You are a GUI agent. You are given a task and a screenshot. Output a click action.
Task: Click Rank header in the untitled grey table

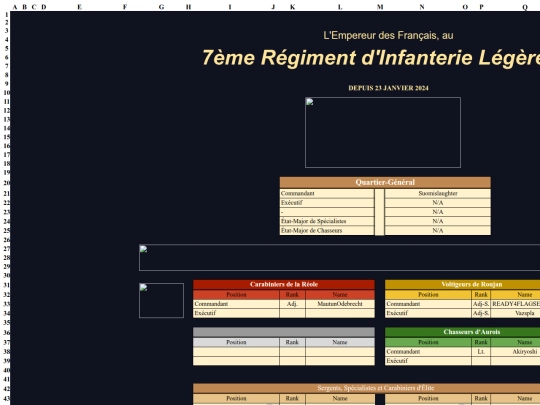coord(292,342)
